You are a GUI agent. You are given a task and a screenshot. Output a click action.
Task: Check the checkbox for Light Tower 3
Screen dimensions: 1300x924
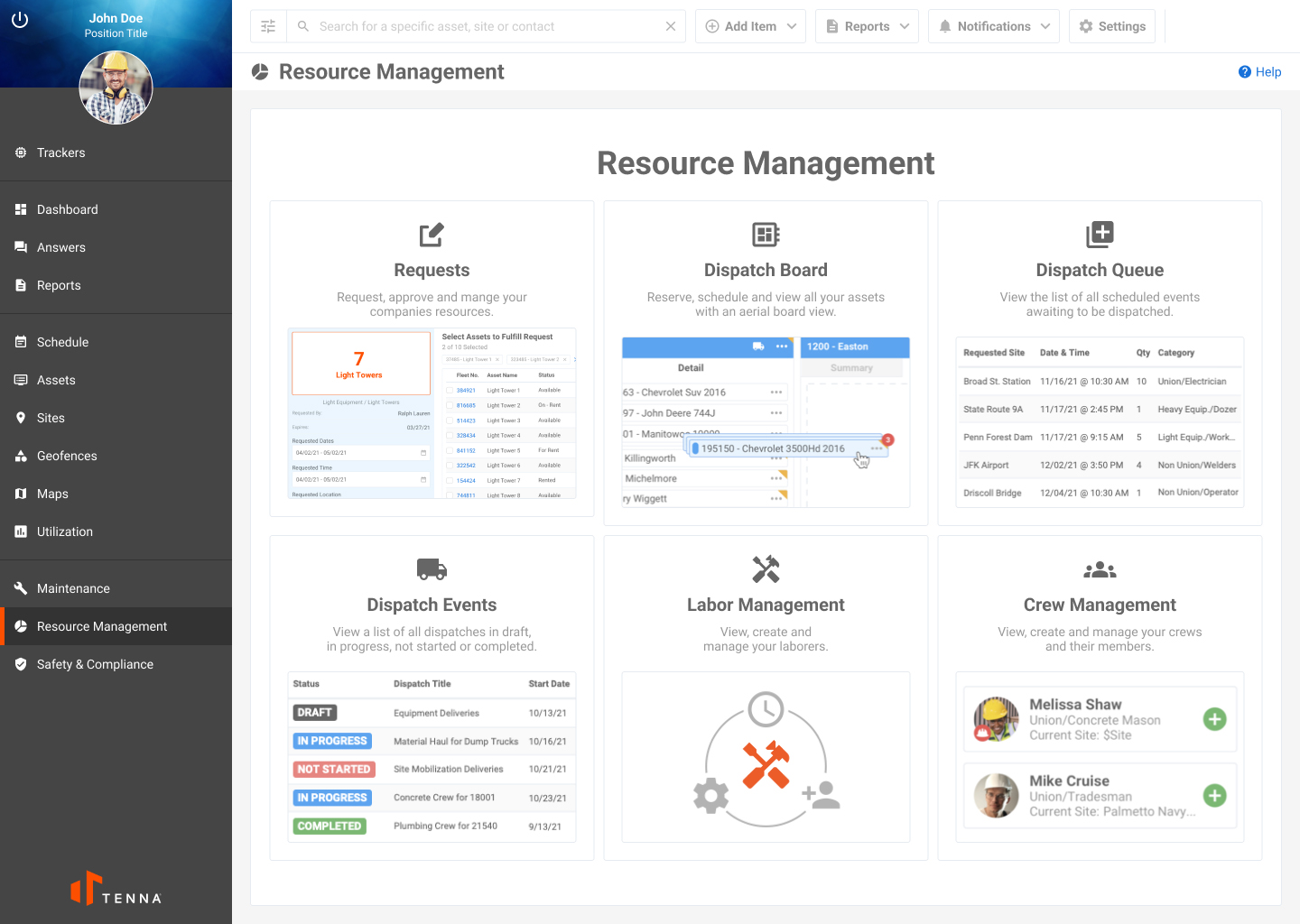[x=449, y=420]
